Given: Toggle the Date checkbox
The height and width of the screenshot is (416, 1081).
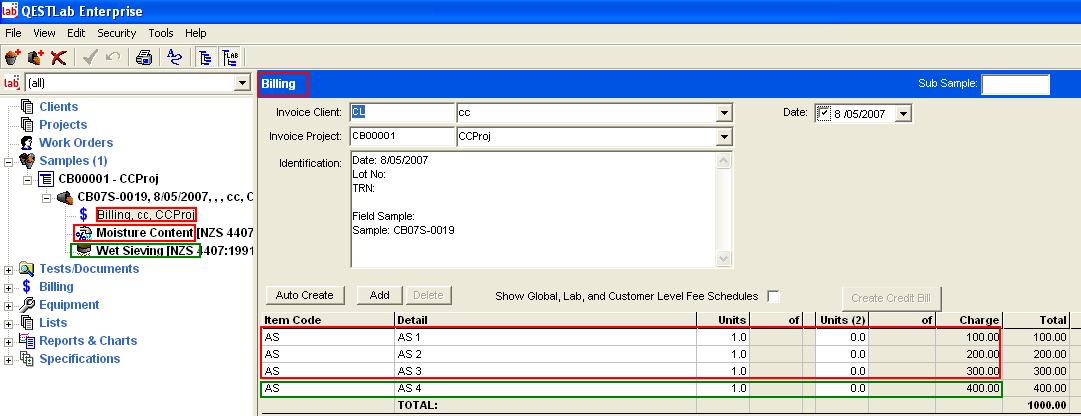Looking at the screenshot, I should point(824,113).
